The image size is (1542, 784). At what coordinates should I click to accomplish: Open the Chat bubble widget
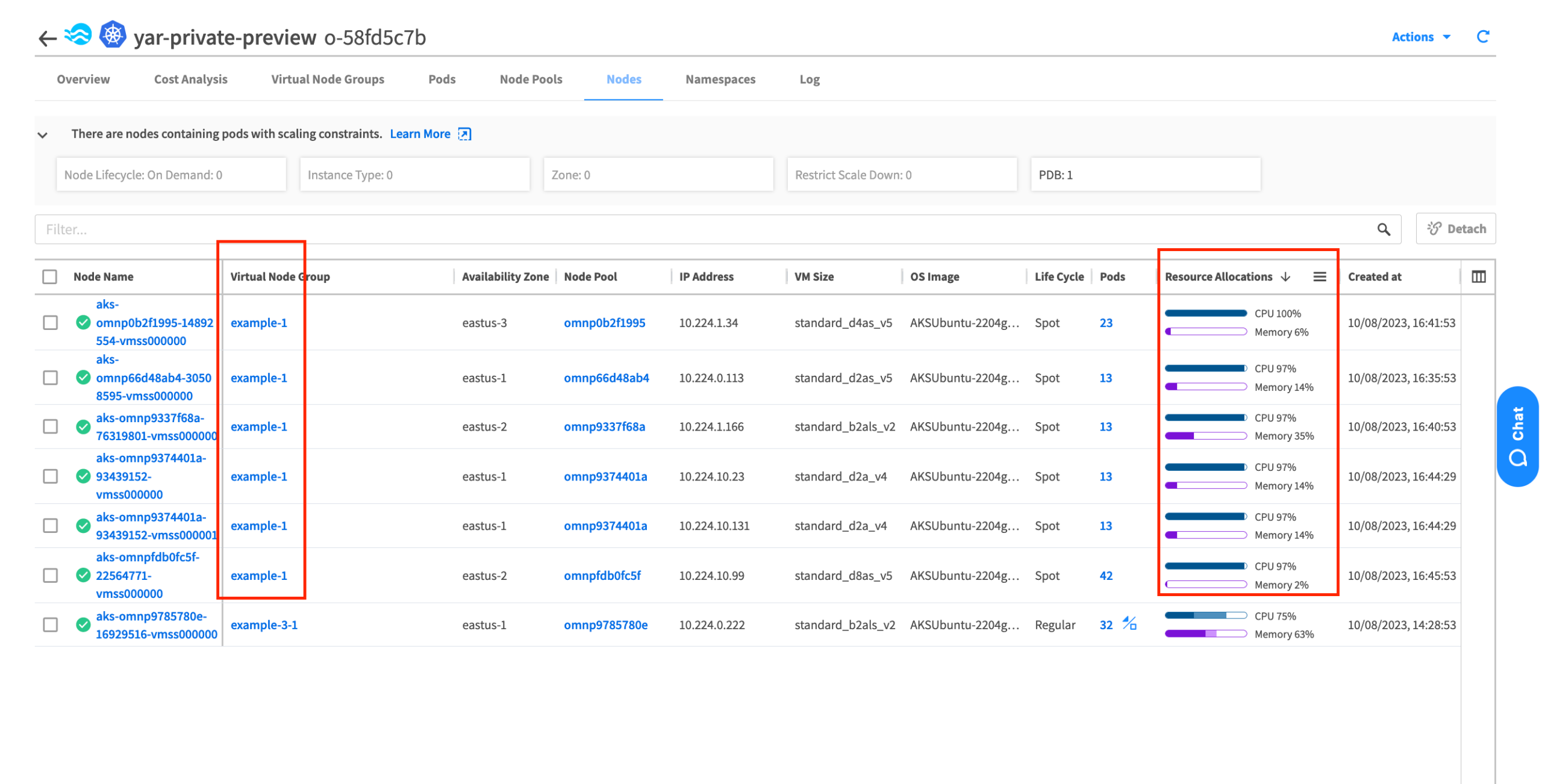[1517, 436]
